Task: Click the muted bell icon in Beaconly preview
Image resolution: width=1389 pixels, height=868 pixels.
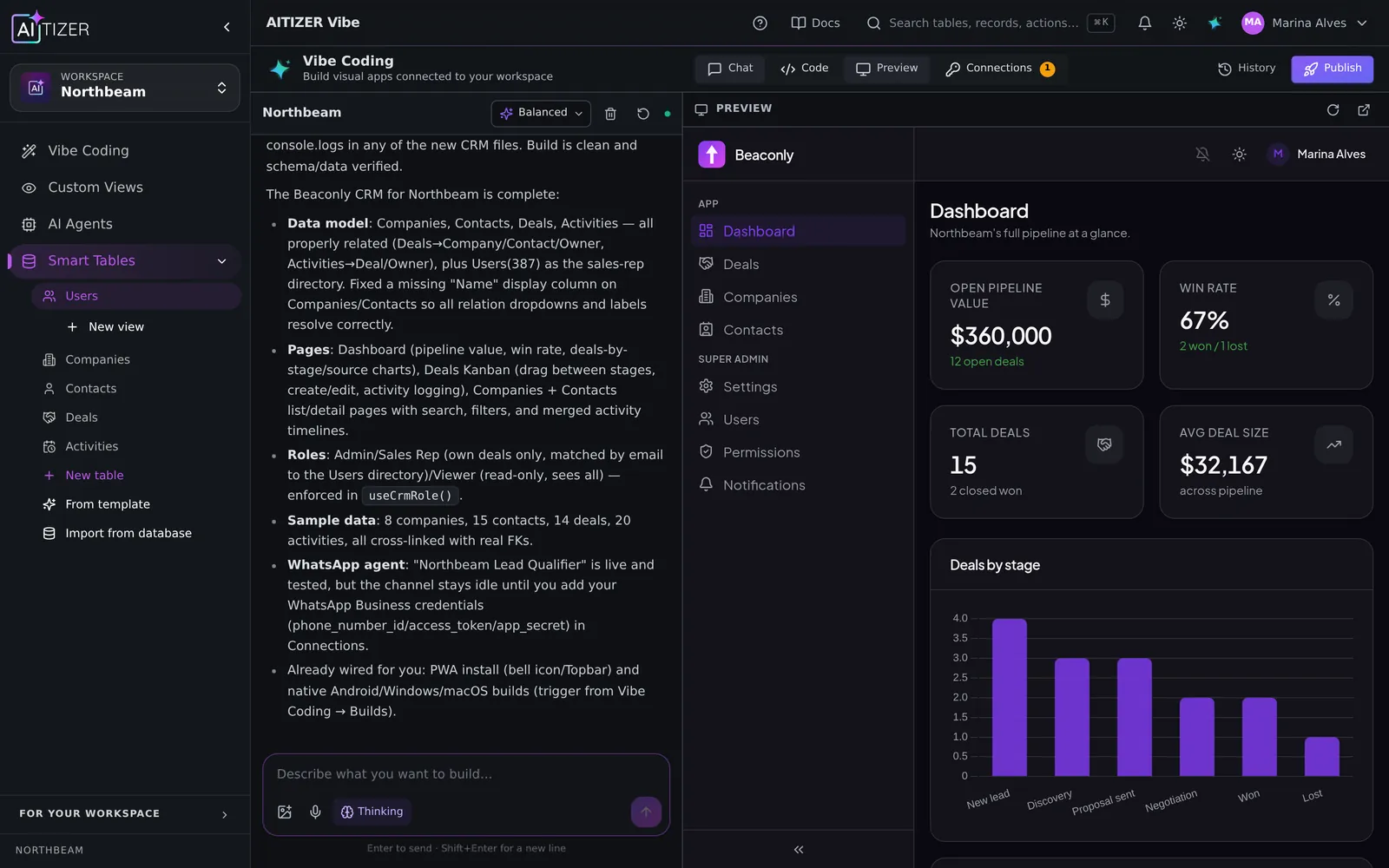Action: pos(1202,155)
